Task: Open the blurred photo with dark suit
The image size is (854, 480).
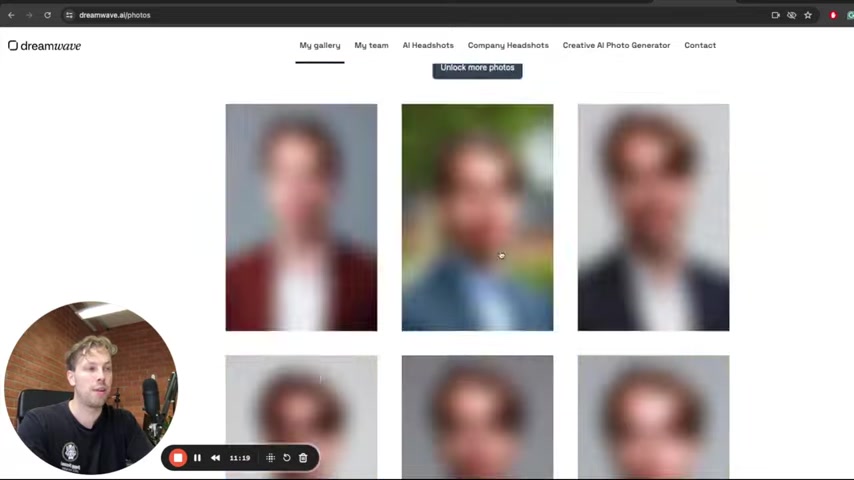Action: [653, 217]
